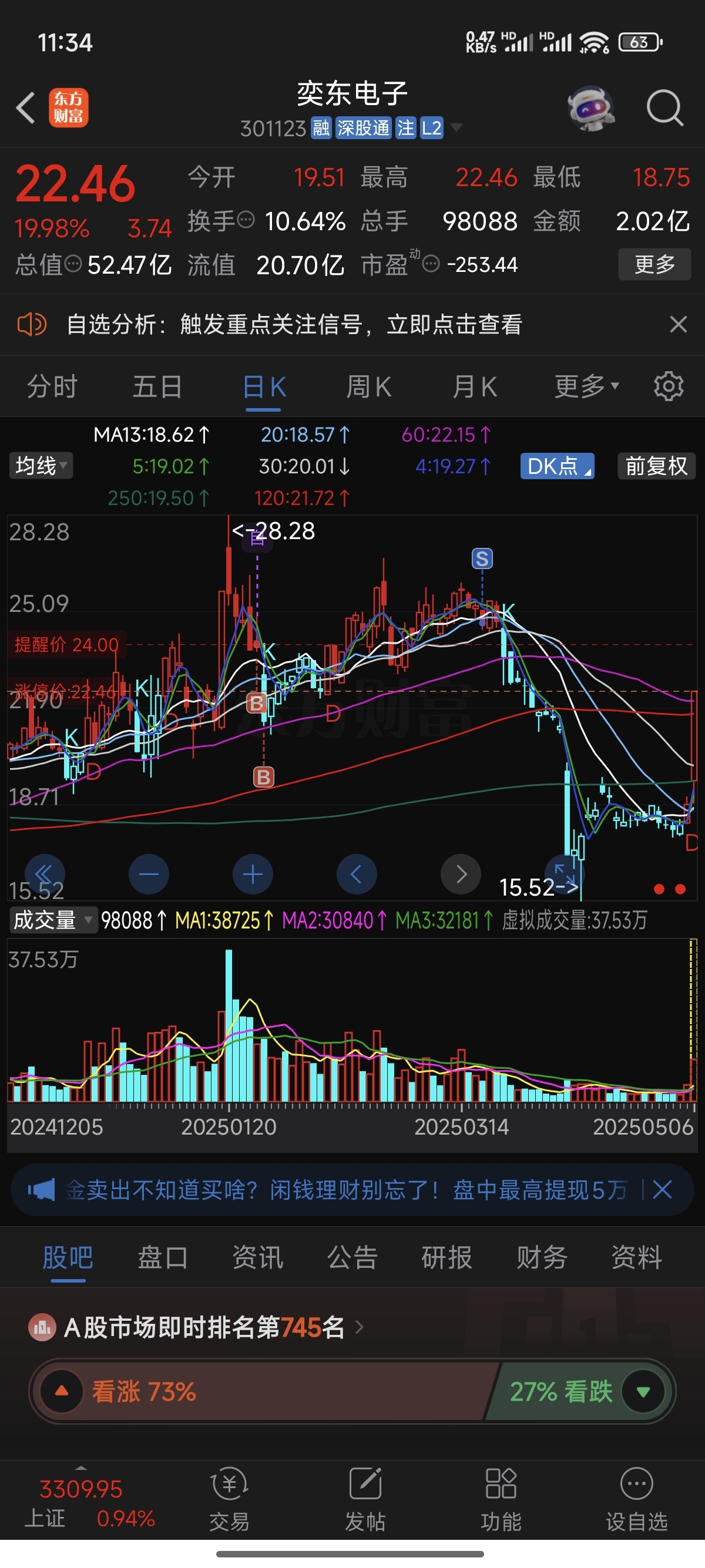Tap the 总值 info icon
Image resolution: width=705 pixels, height=1568 pixels.
tap(73, 264)
